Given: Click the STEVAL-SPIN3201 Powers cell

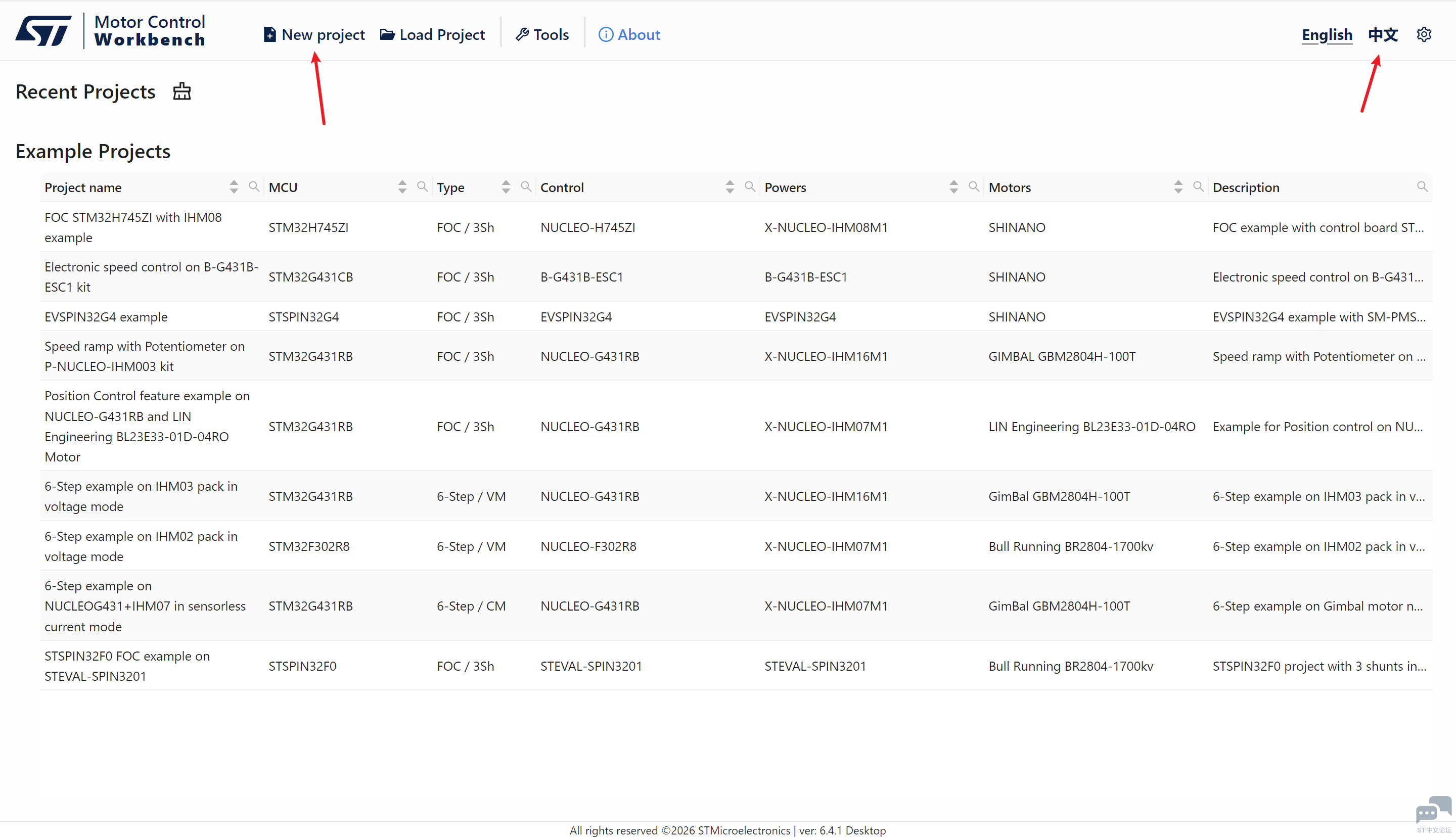Looking at the screenshot, I should (x=815, y=666).
